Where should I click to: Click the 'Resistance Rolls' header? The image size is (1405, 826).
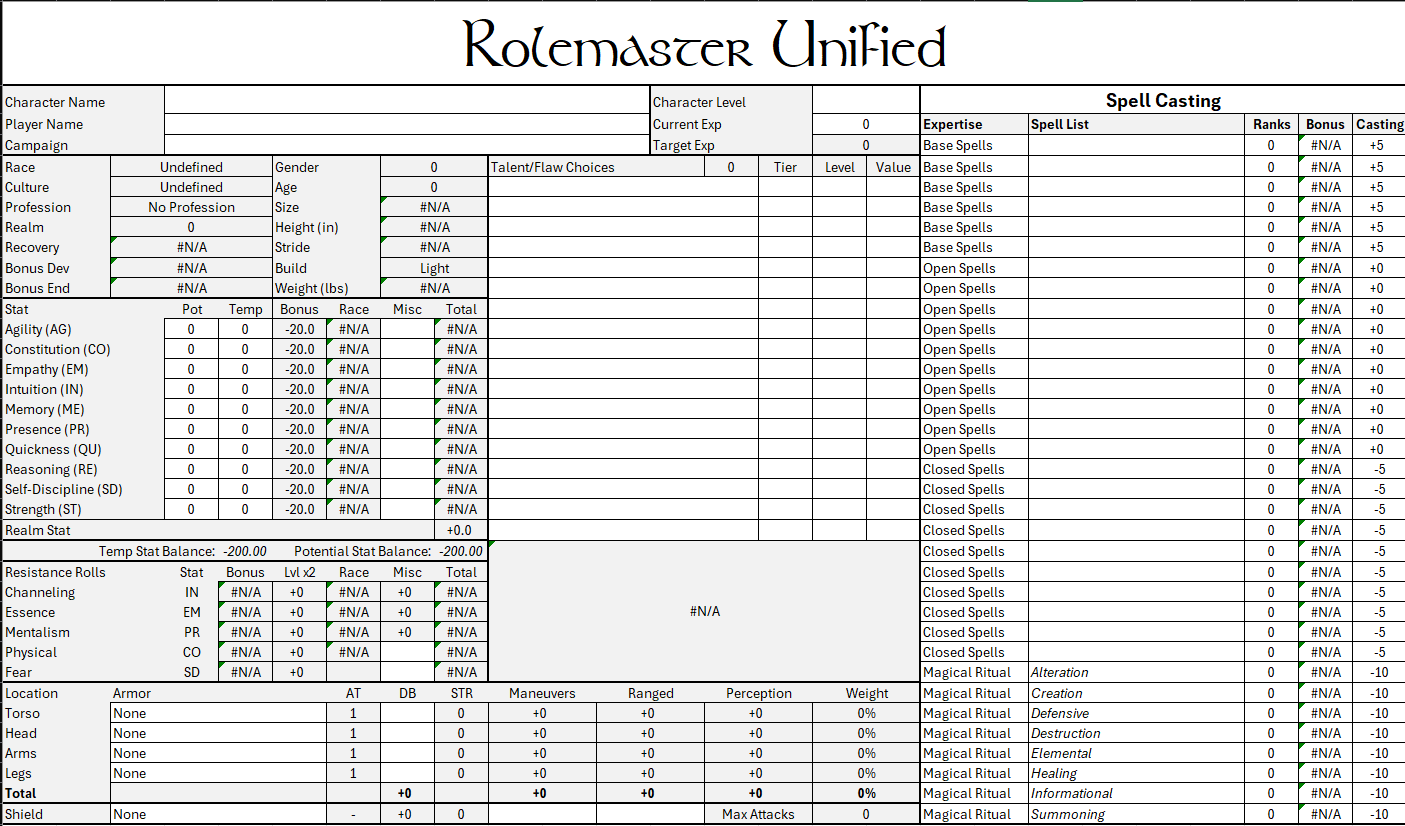[x=55, y=572]
